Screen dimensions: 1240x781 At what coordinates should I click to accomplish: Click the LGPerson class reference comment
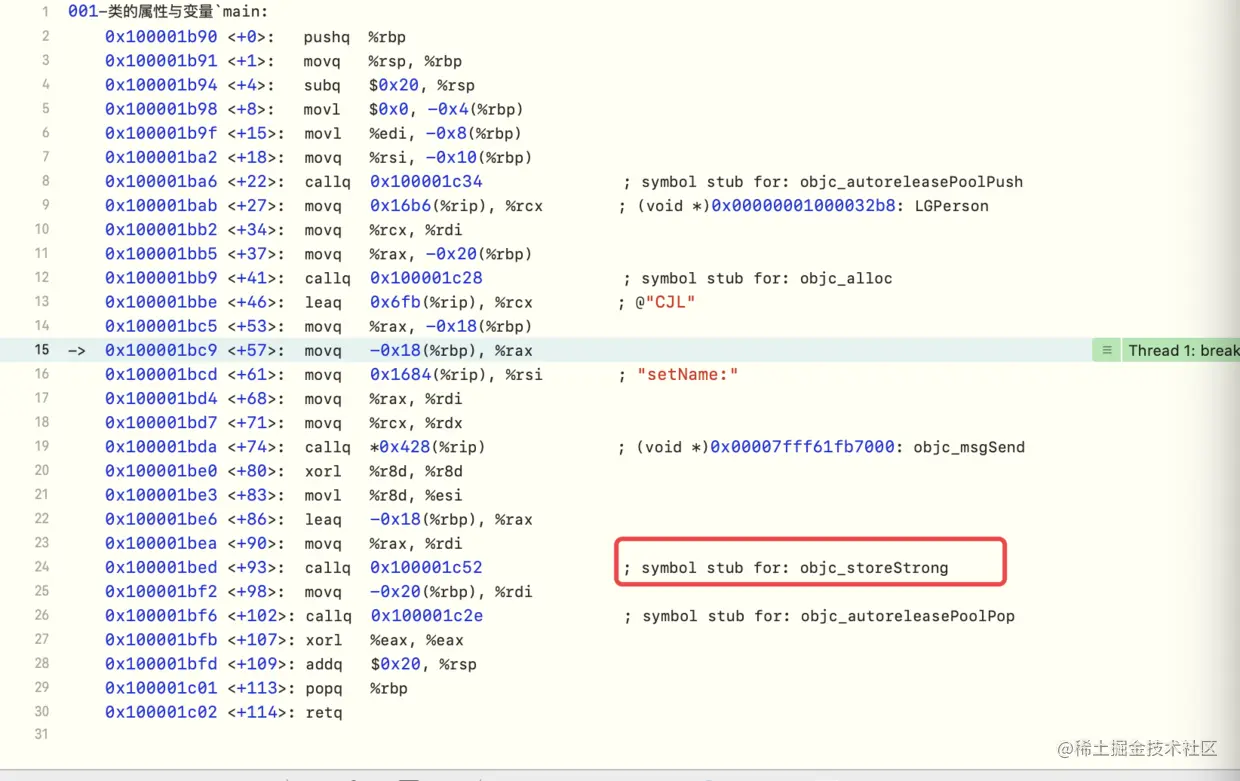pyautogui.click(x=804, y=206)
